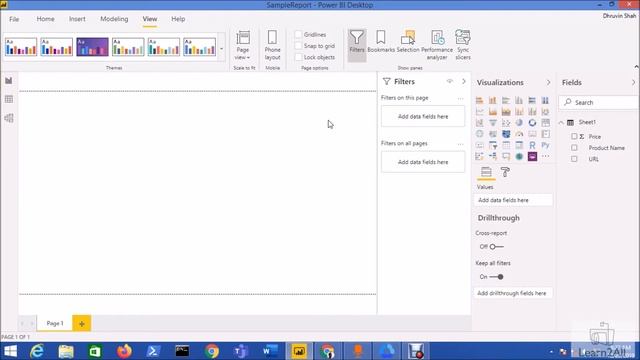Select the stacked bar chart visual
Viewport: 640px width, 360px height.
click(480, 100)
